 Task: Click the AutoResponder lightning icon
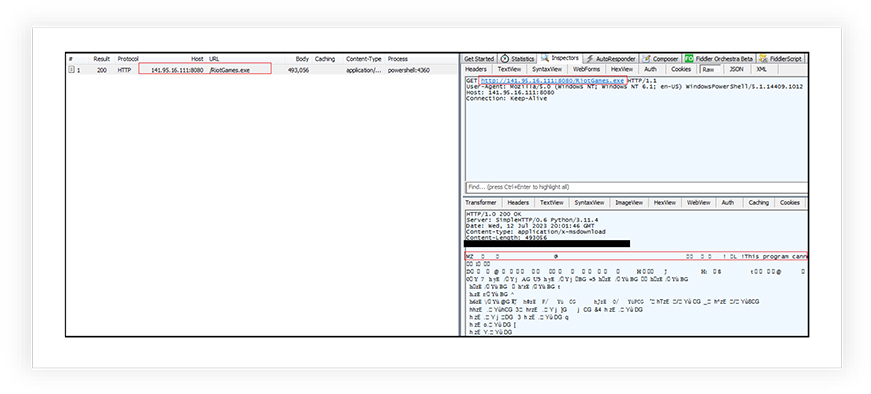pos(589,58)
